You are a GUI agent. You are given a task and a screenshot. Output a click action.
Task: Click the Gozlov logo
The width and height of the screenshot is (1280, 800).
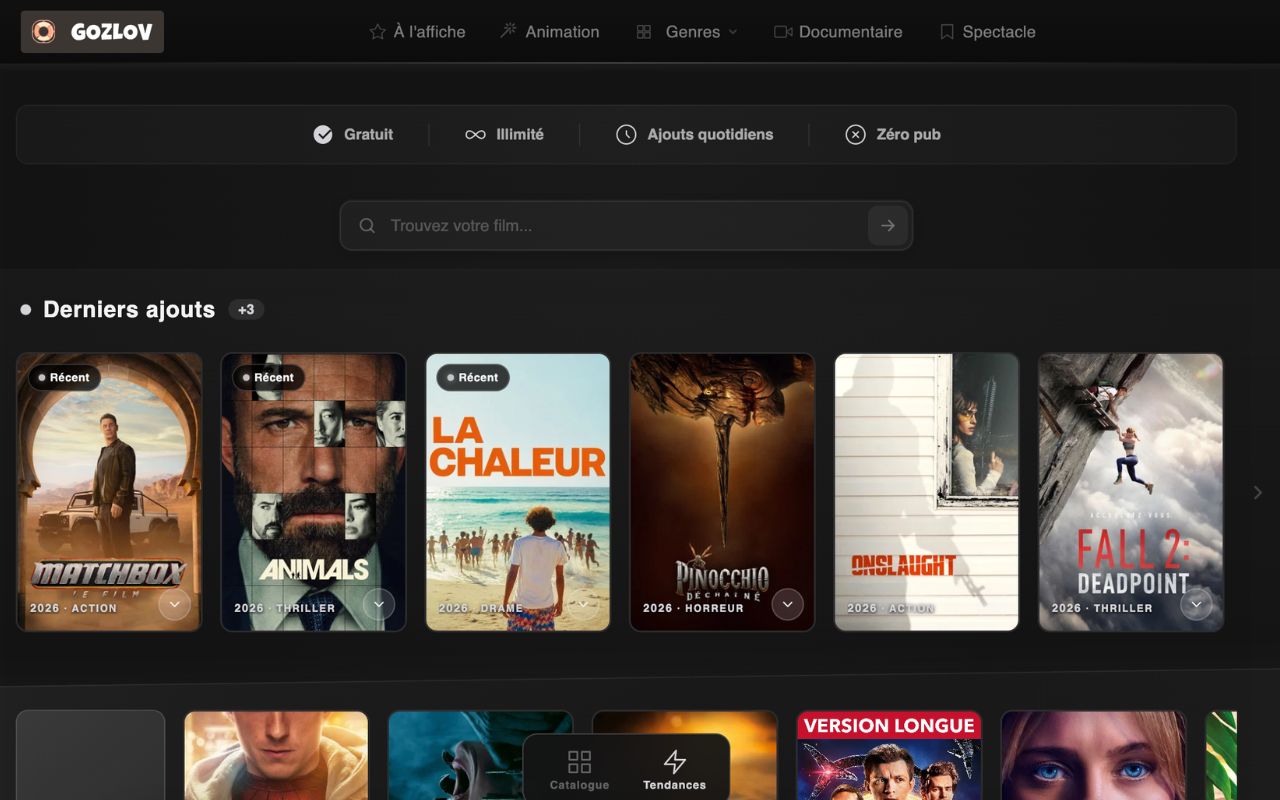click(x=92, y=32)
